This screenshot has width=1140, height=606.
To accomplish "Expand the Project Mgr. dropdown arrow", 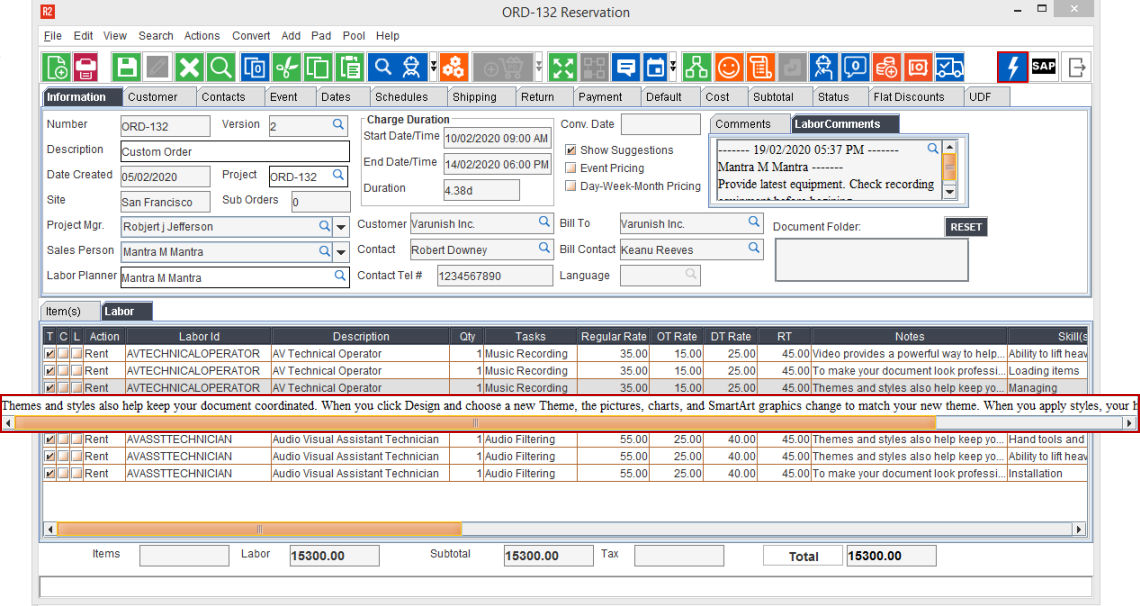I will 342,227.
